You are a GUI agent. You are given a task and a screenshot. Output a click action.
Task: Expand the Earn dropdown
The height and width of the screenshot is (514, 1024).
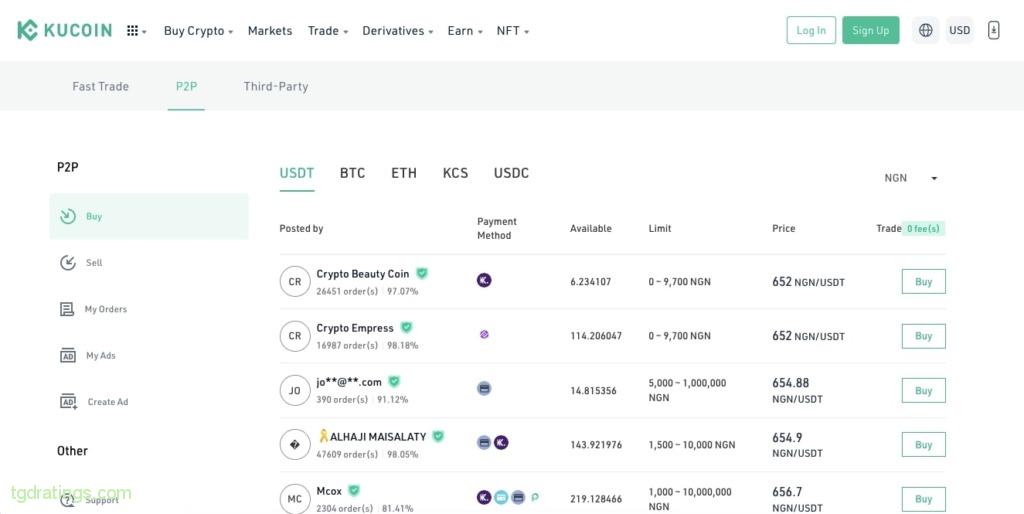click(x=465, y=31)
